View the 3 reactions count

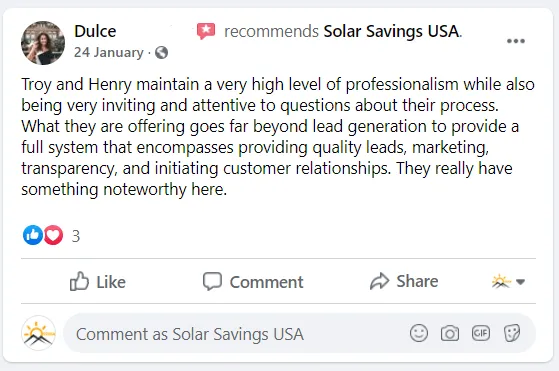click(76, 236)
